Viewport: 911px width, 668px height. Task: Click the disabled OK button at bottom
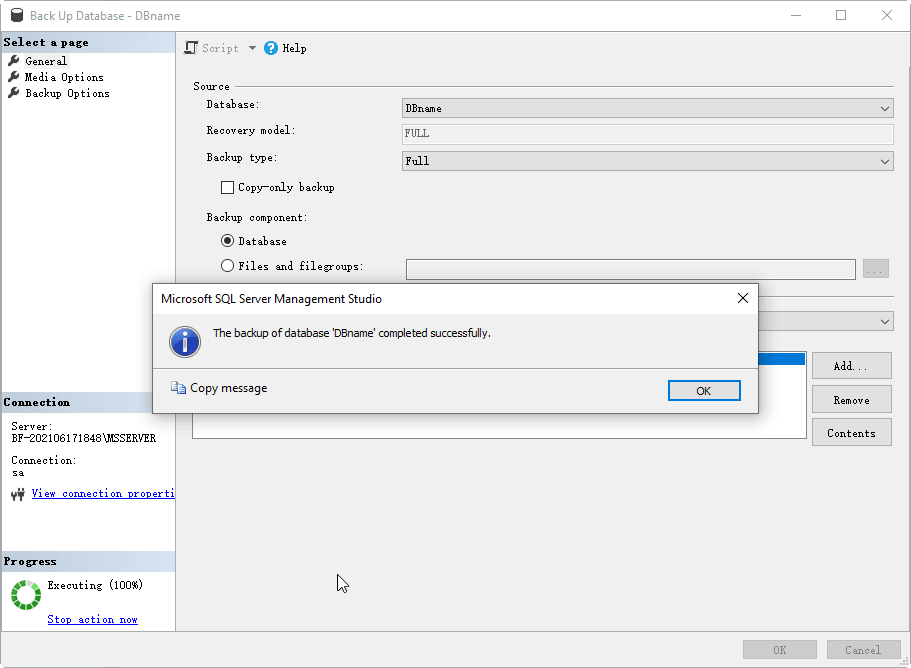pos(780,649)
